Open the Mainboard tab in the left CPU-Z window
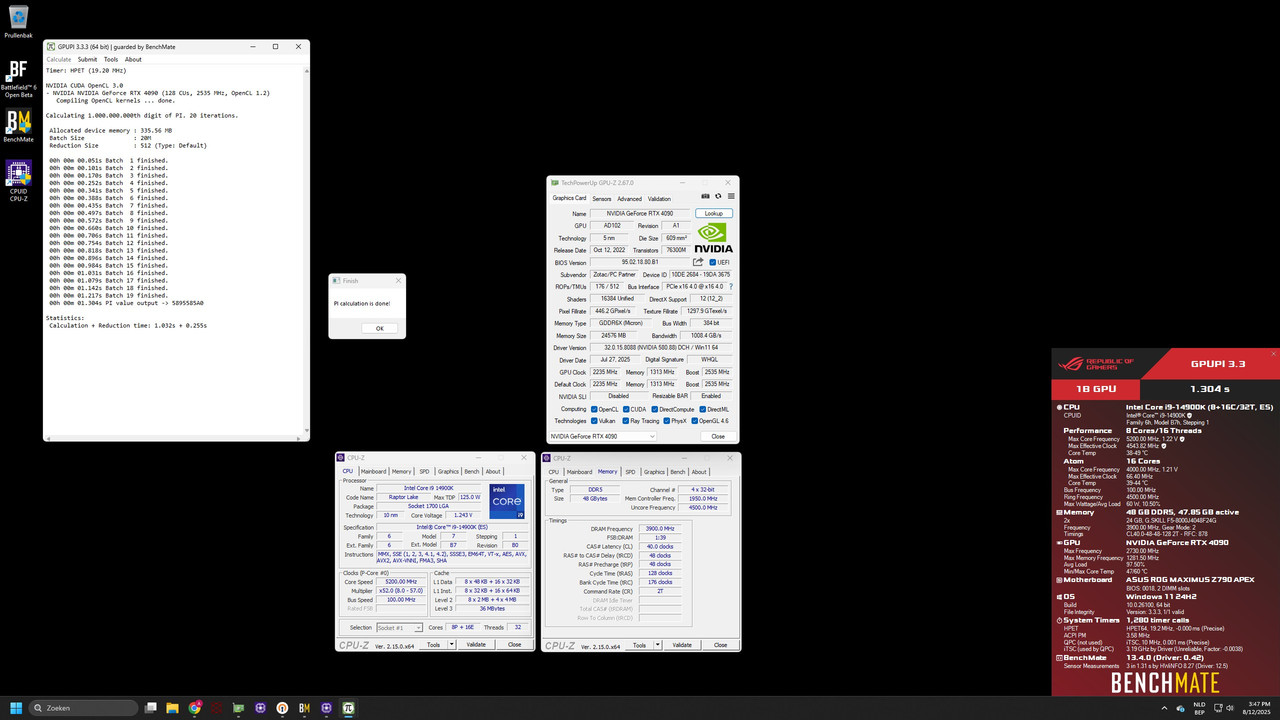Screen dimensions: 1280x720 pyautogui.click(x=373, y=471)
